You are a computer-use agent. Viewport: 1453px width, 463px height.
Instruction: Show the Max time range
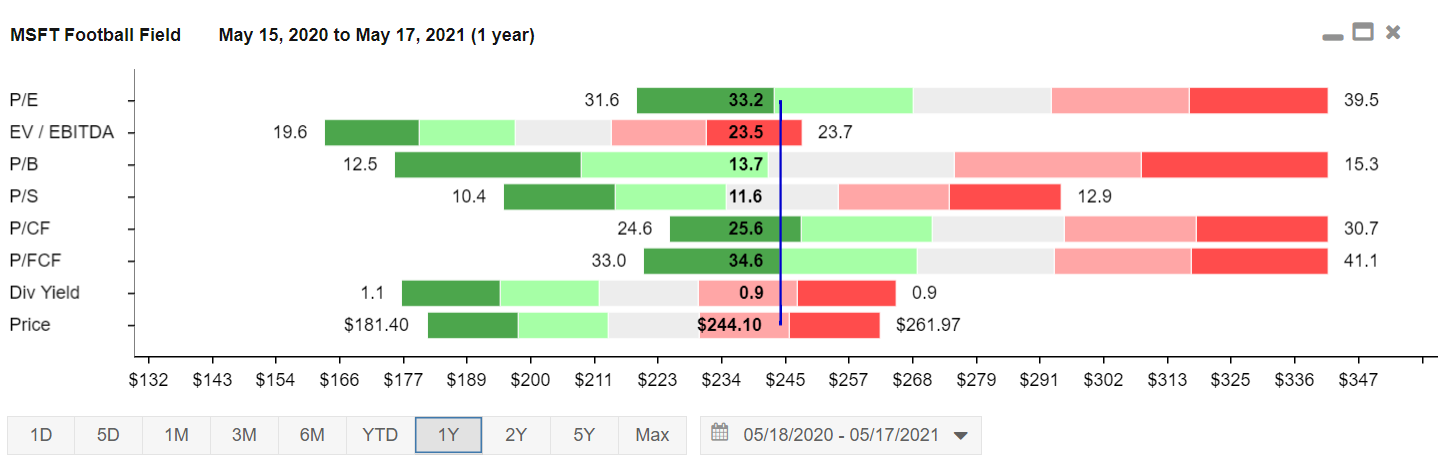(652, 435)
